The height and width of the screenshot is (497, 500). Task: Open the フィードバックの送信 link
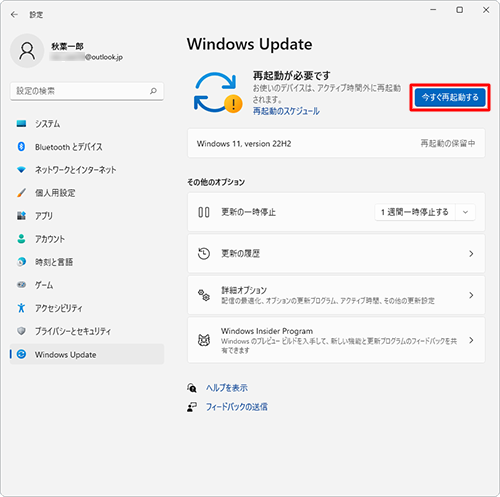point(236,407)
